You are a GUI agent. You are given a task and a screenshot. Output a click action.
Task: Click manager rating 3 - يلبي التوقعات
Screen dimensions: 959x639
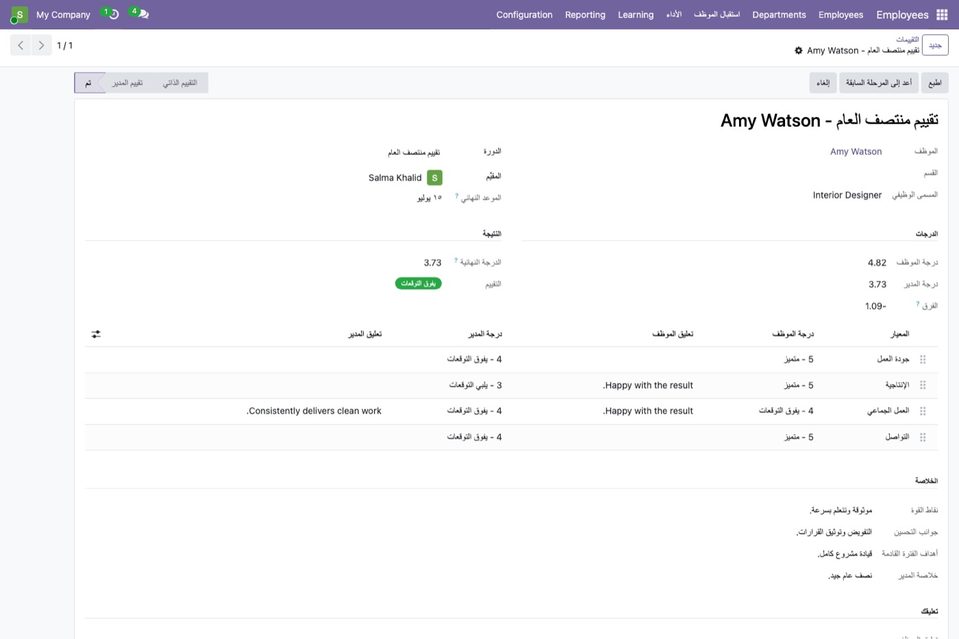(475, 385)
